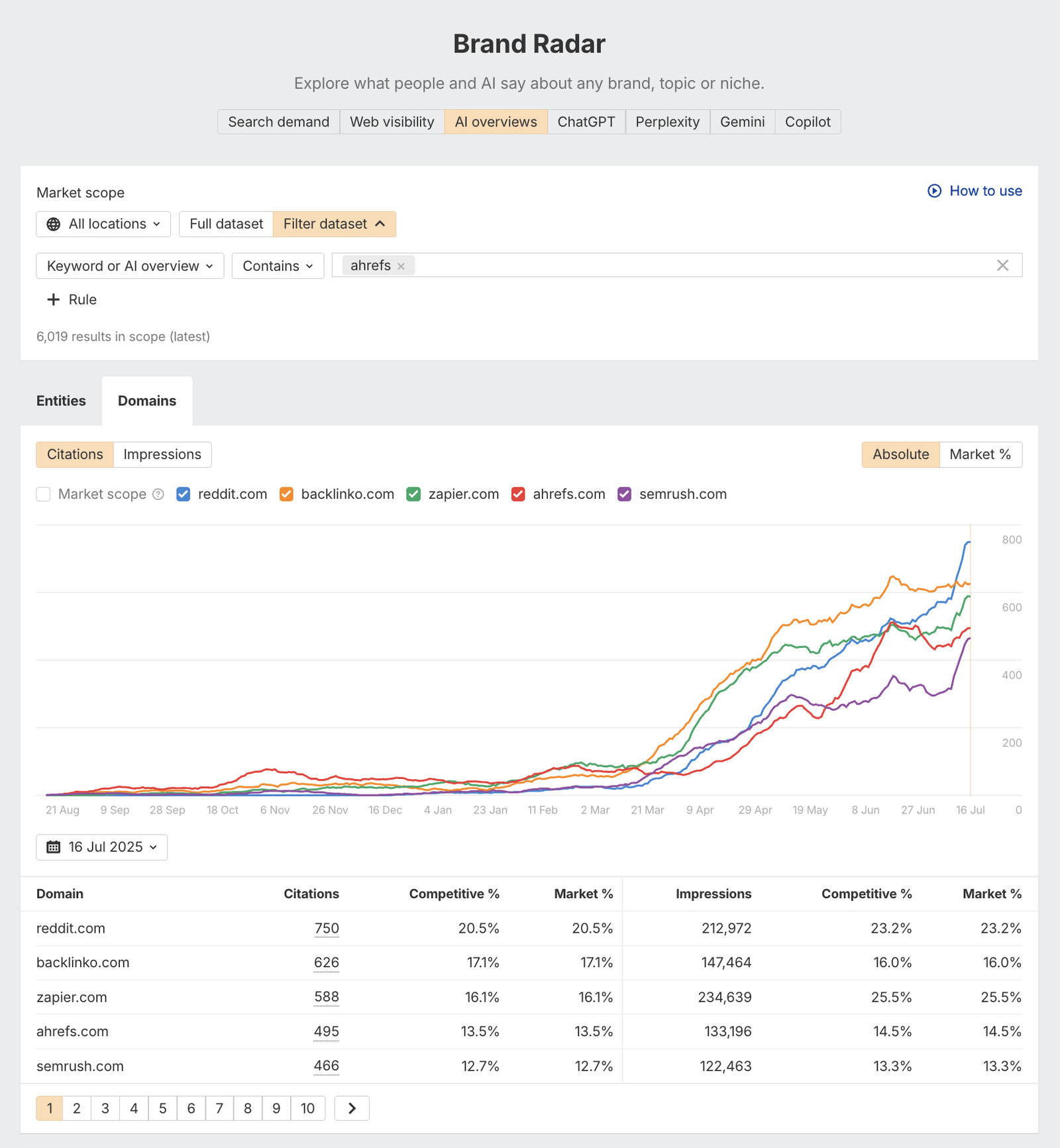Viewport: 1060px width, 1148px height.
Task: Remove the ahrefs keyword tag
Action: [401, 266]
